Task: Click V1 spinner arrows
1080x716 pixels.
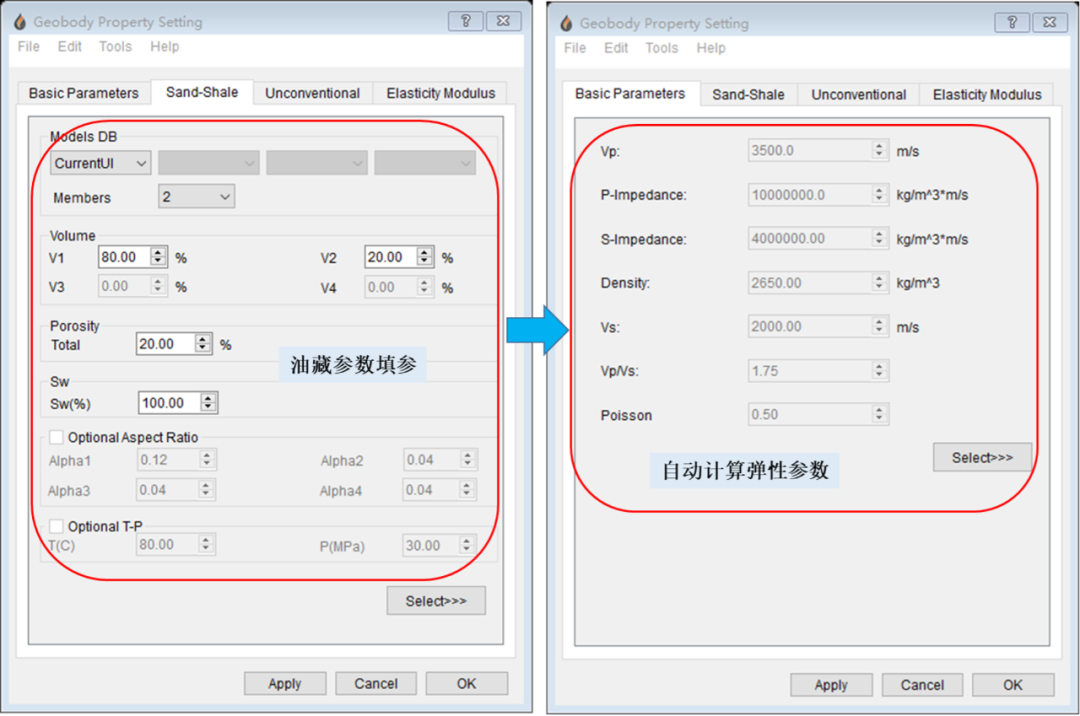Action: point(158,257)
